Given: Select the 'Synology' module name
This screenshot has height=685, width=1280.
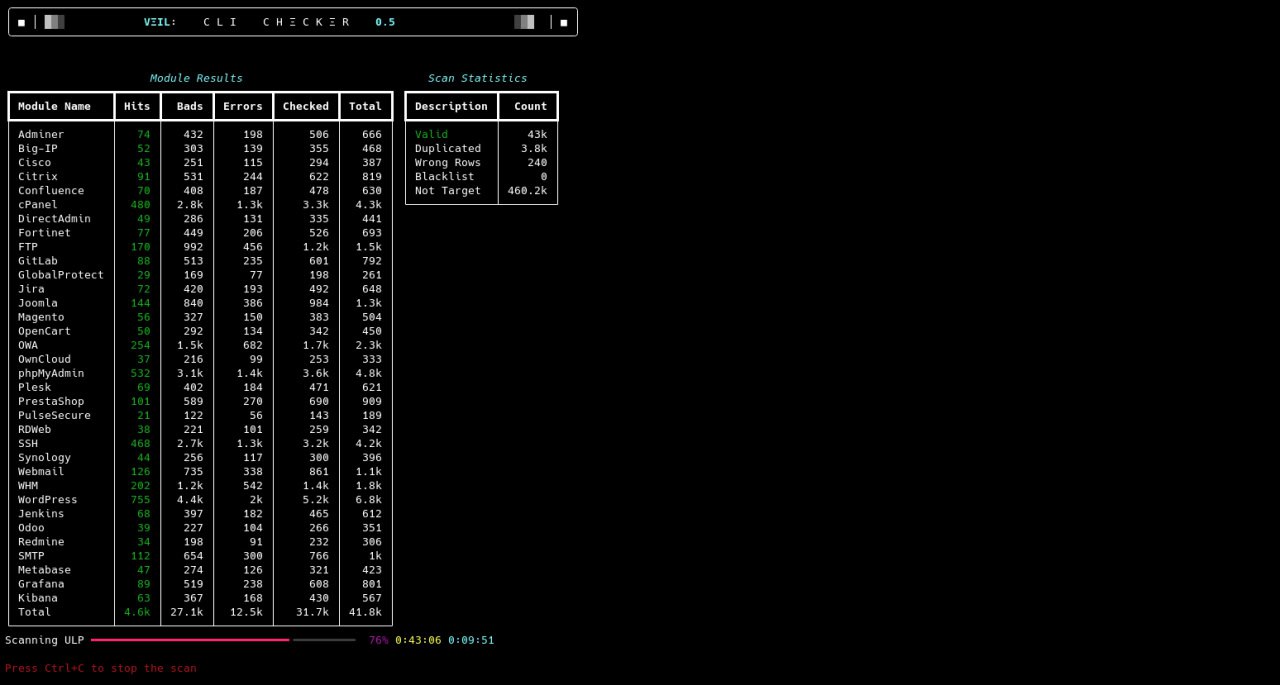Looking at the screenshot, I should (x=44, y=456).
